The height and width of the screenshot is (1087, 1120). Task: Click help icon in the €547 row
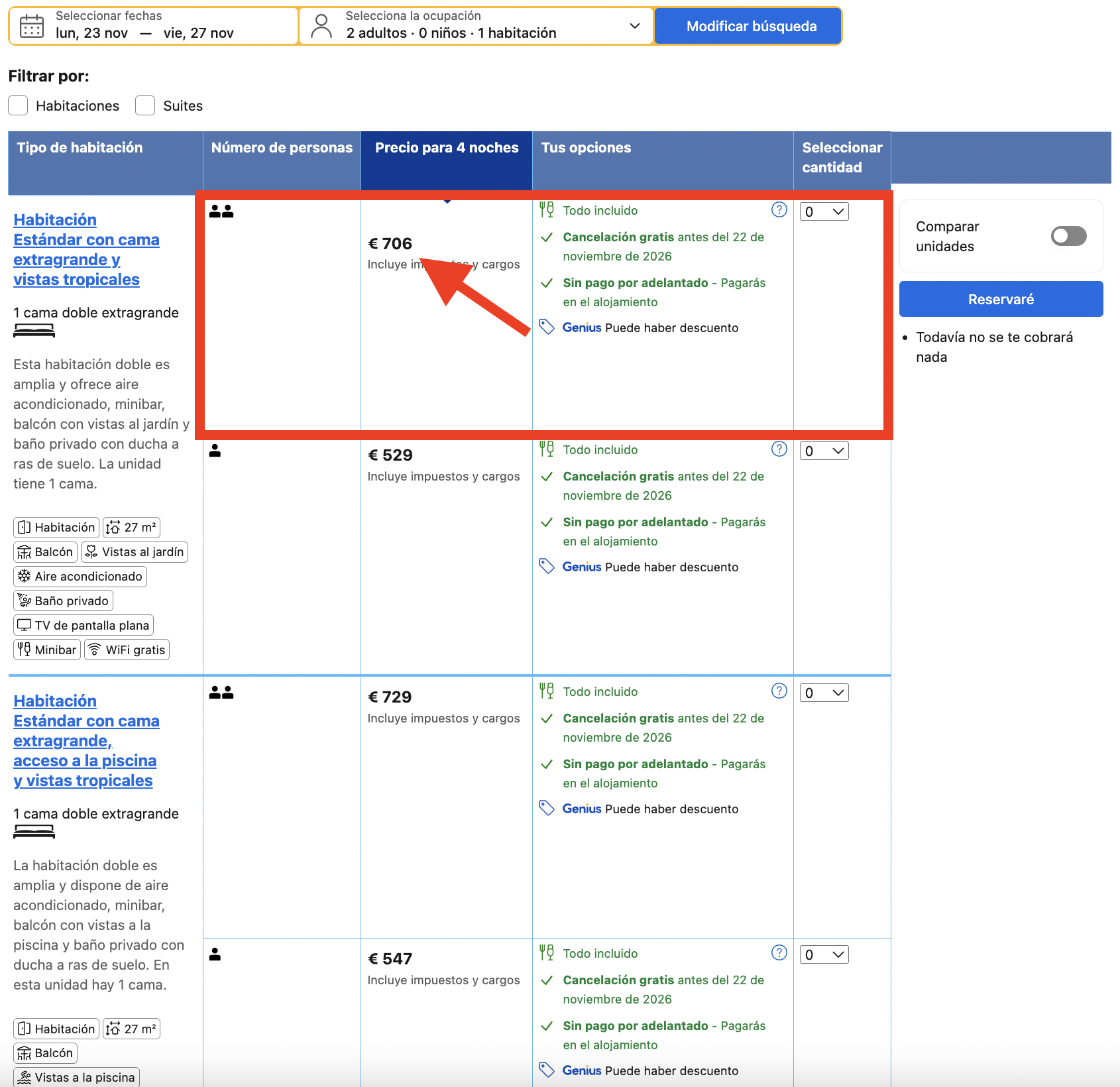click(x=779, y=953)
